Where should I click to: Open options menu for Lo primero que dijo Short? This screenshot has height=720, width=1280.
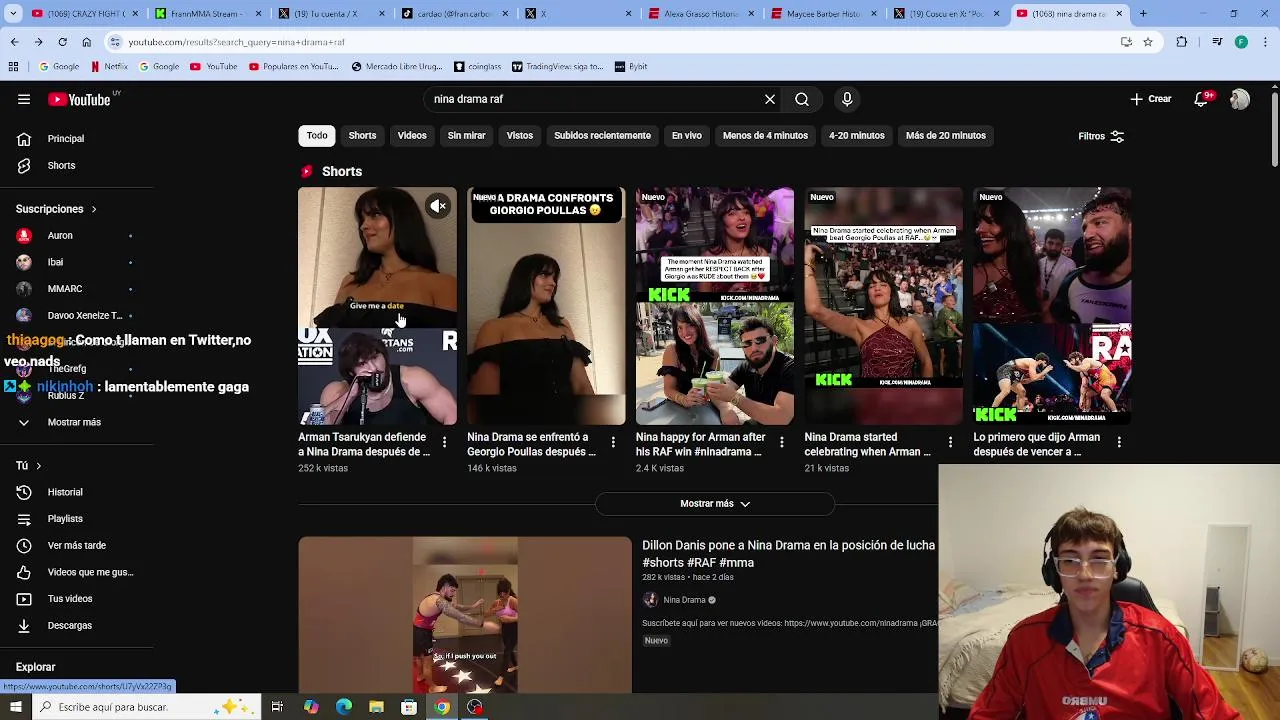(1119, 442)
